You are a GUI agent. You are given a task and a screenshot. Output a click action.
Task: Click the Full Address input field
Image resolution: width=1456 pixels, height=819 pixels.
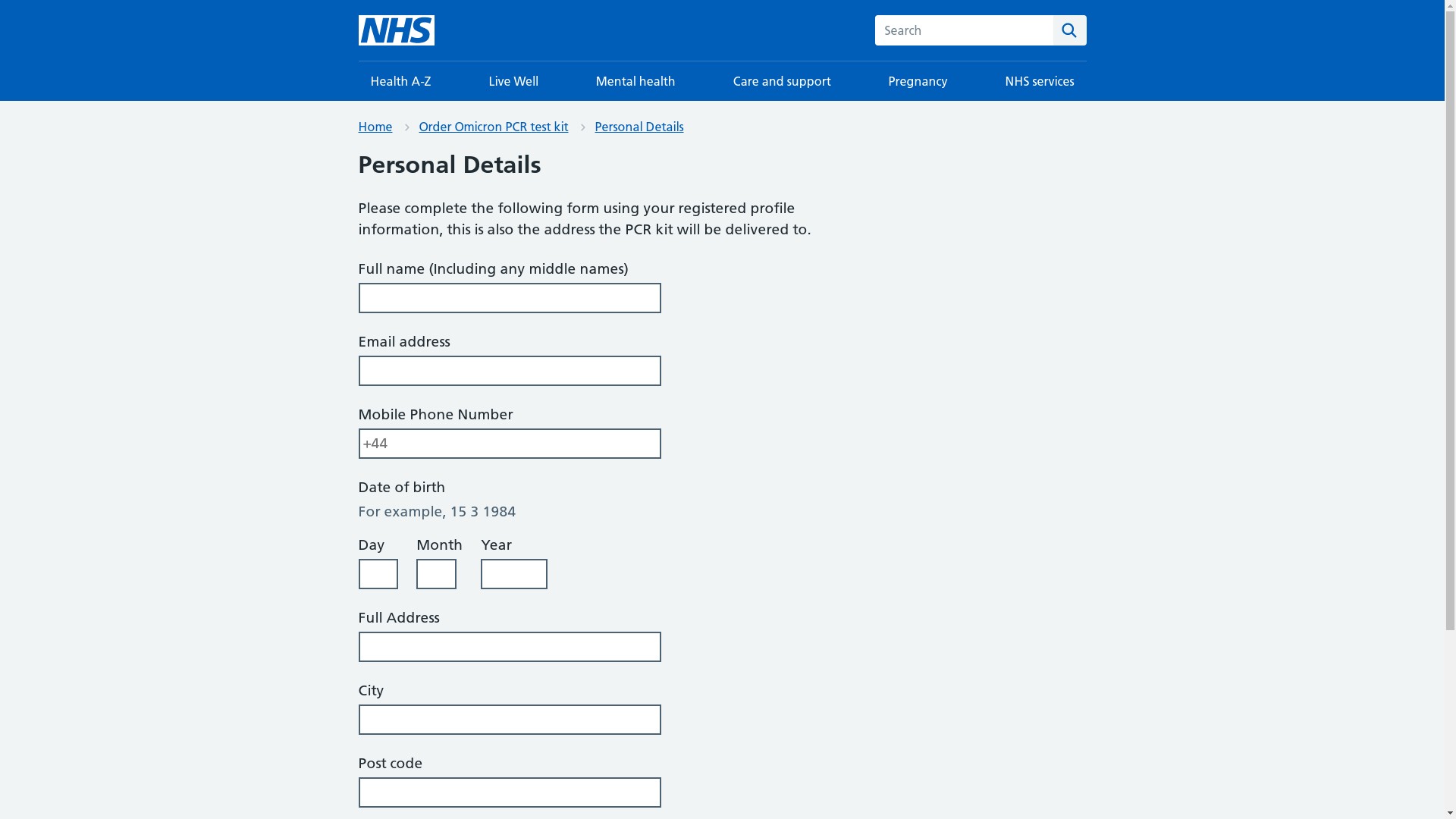pyautogui.click(x=509, y=646)
